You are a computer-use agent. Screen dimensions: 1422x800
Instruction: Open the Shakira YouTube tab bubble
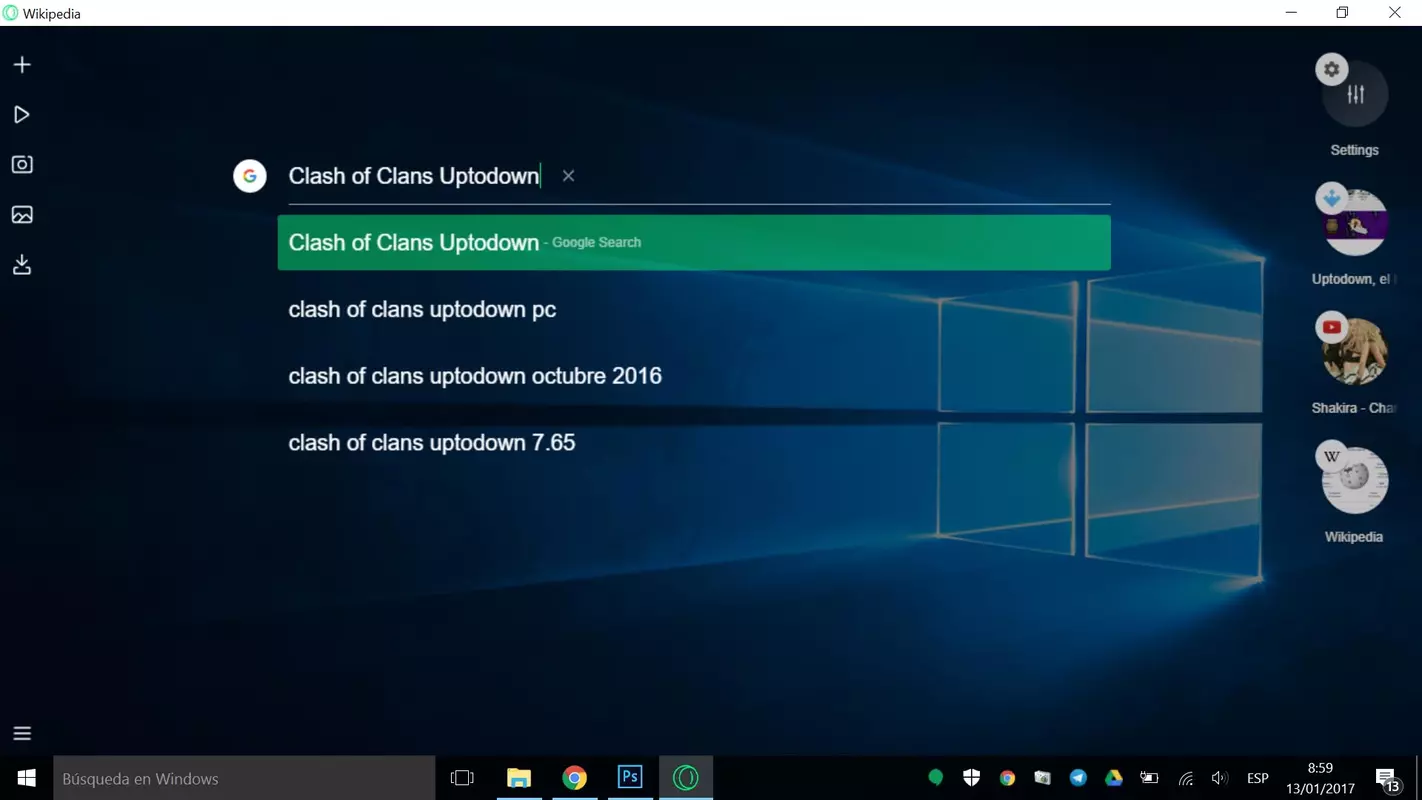coord(1354,351)
